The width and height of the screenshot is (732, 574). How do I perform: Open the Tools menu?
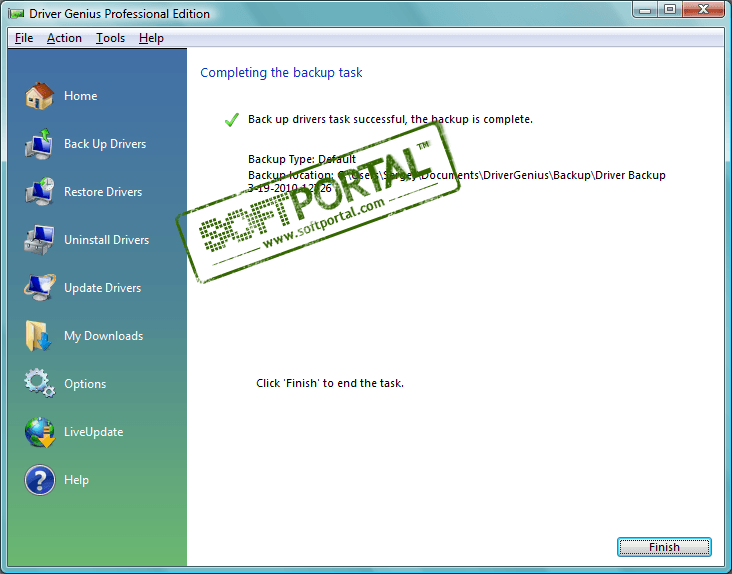110,38
